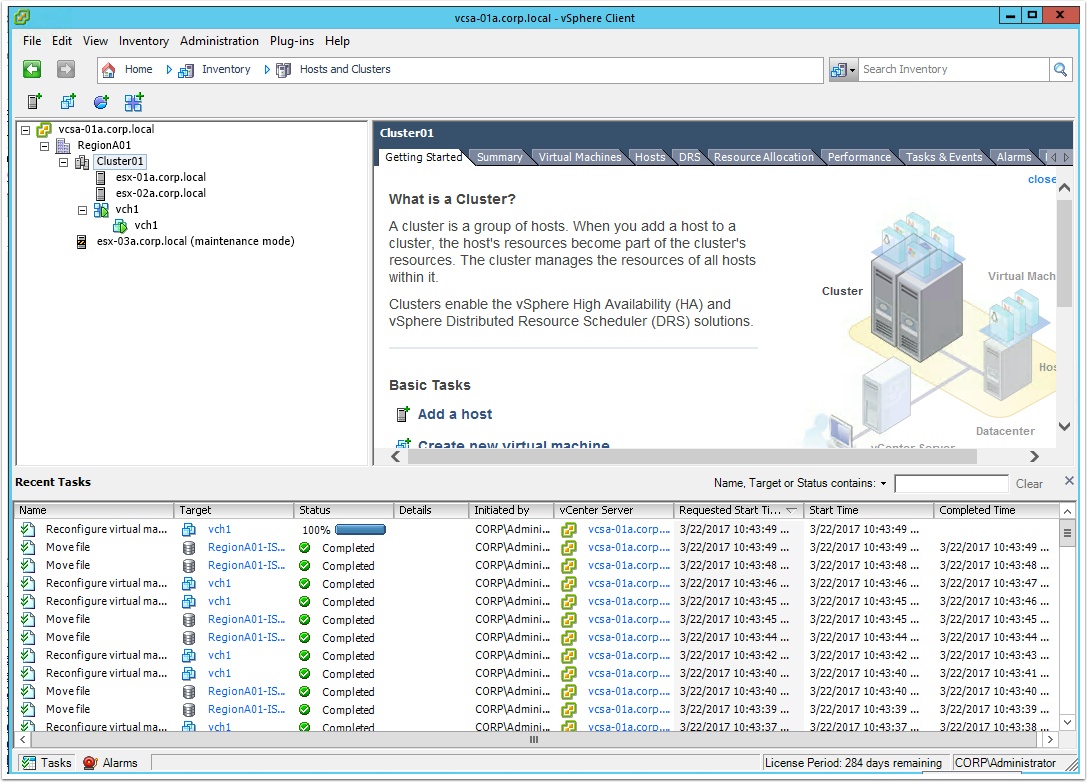Screen dimensions: 1087x782
Task: Click the tab scroll right arrow
Action: click(x=1066, y=157)
